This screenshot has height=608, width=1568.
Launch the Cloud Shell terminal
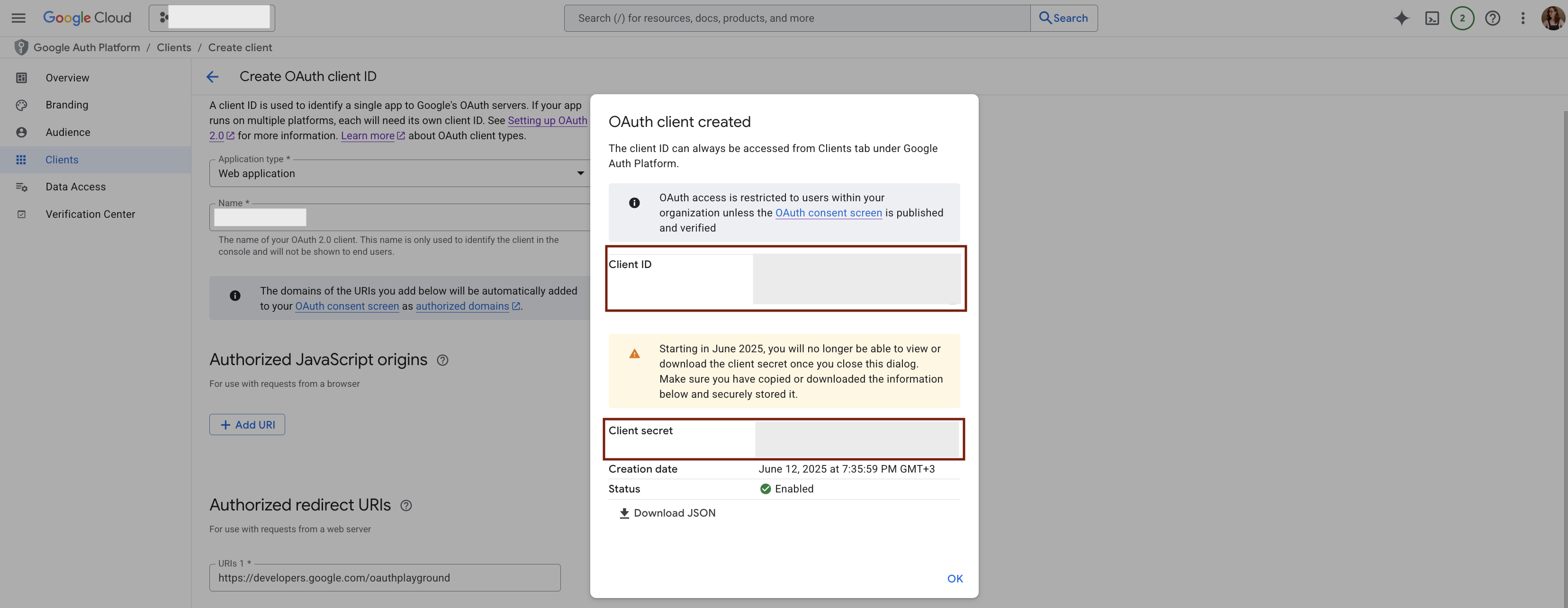pos(1432,18)
